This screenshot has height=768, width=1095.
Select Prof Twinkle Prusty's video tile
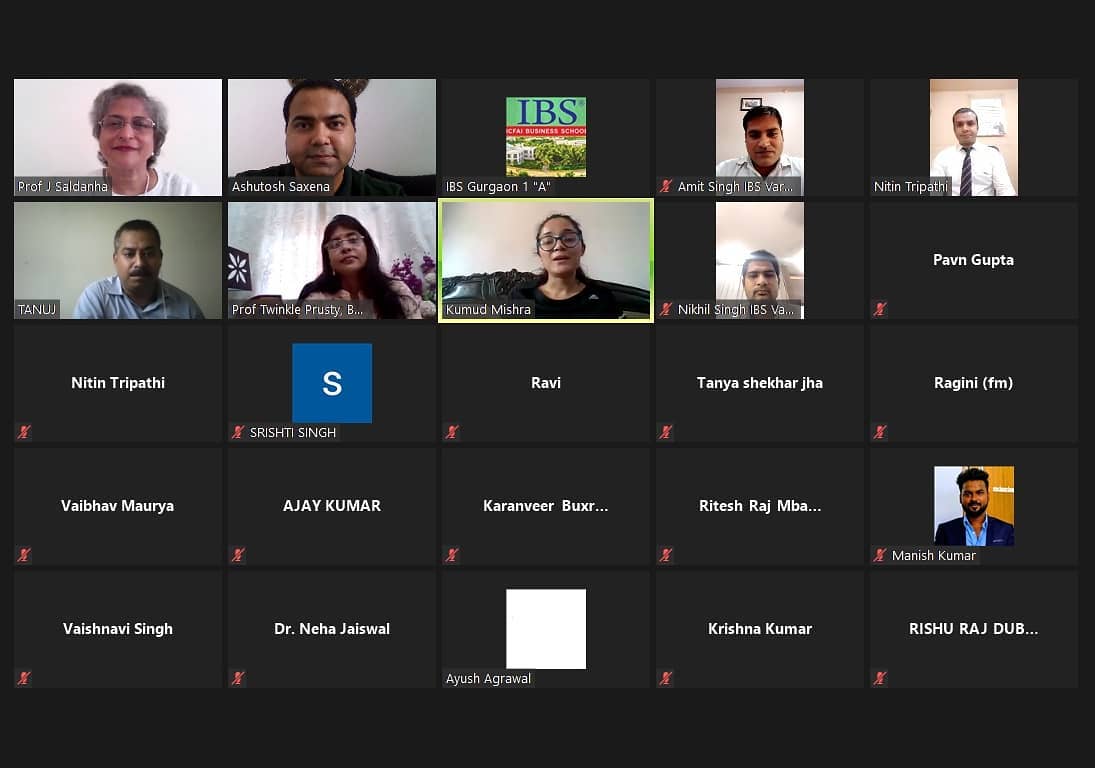pyautogui.click(x=332, y=260)
